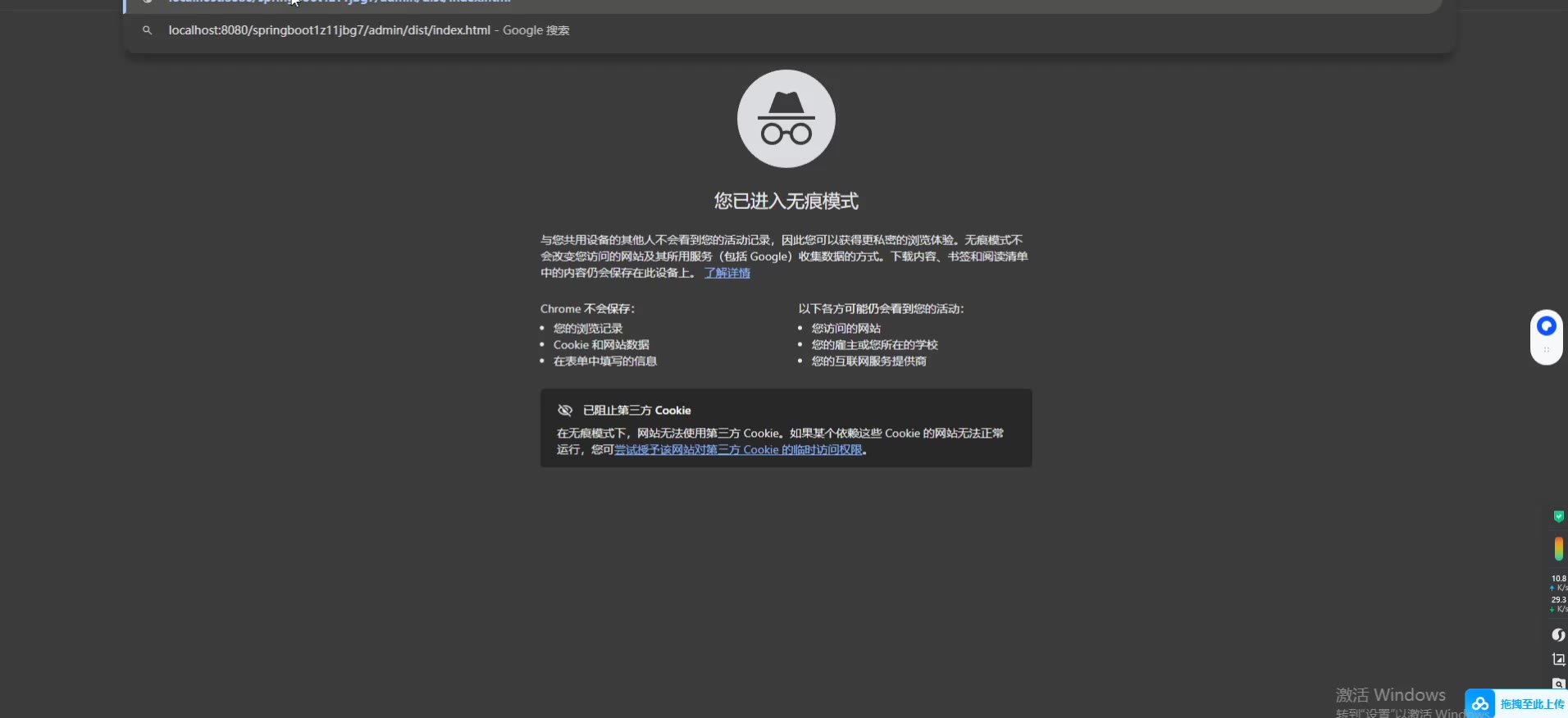Click the blue circle floating assistant icon
1568x718 pixels.
click(1547, 326)
